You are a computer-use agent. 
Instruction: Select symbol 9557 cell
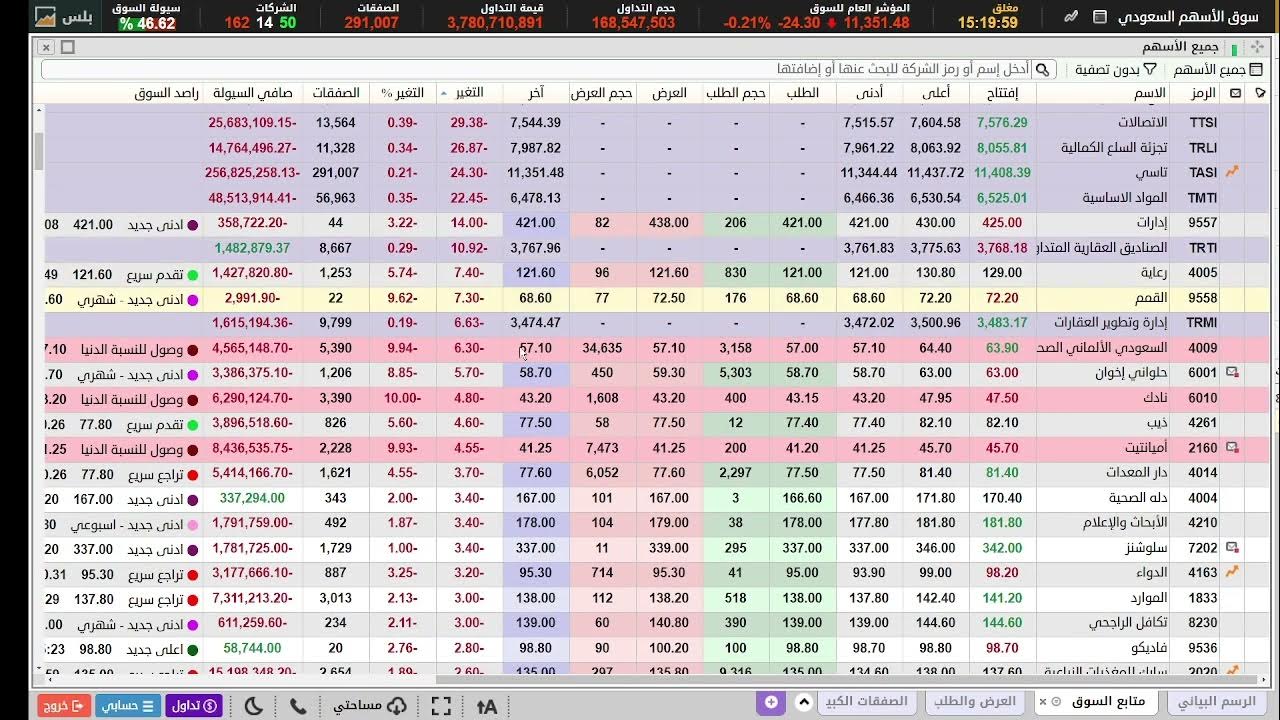1202,223
